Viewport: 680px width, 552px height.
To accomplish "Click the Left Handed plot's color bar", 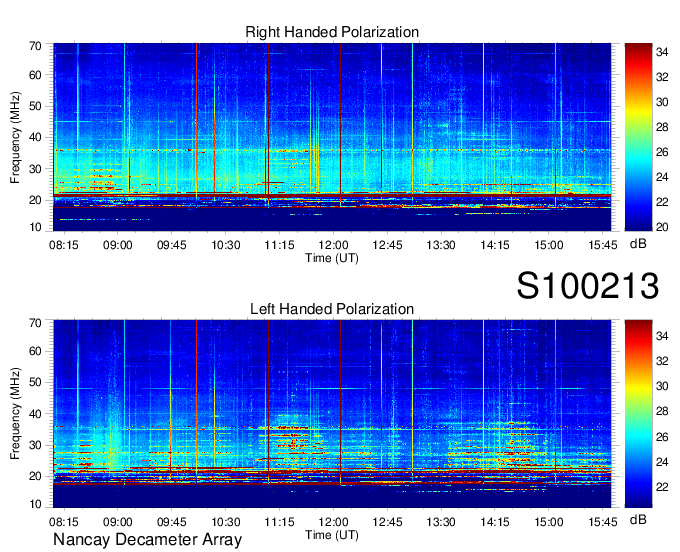I will [x=638, y=414].
